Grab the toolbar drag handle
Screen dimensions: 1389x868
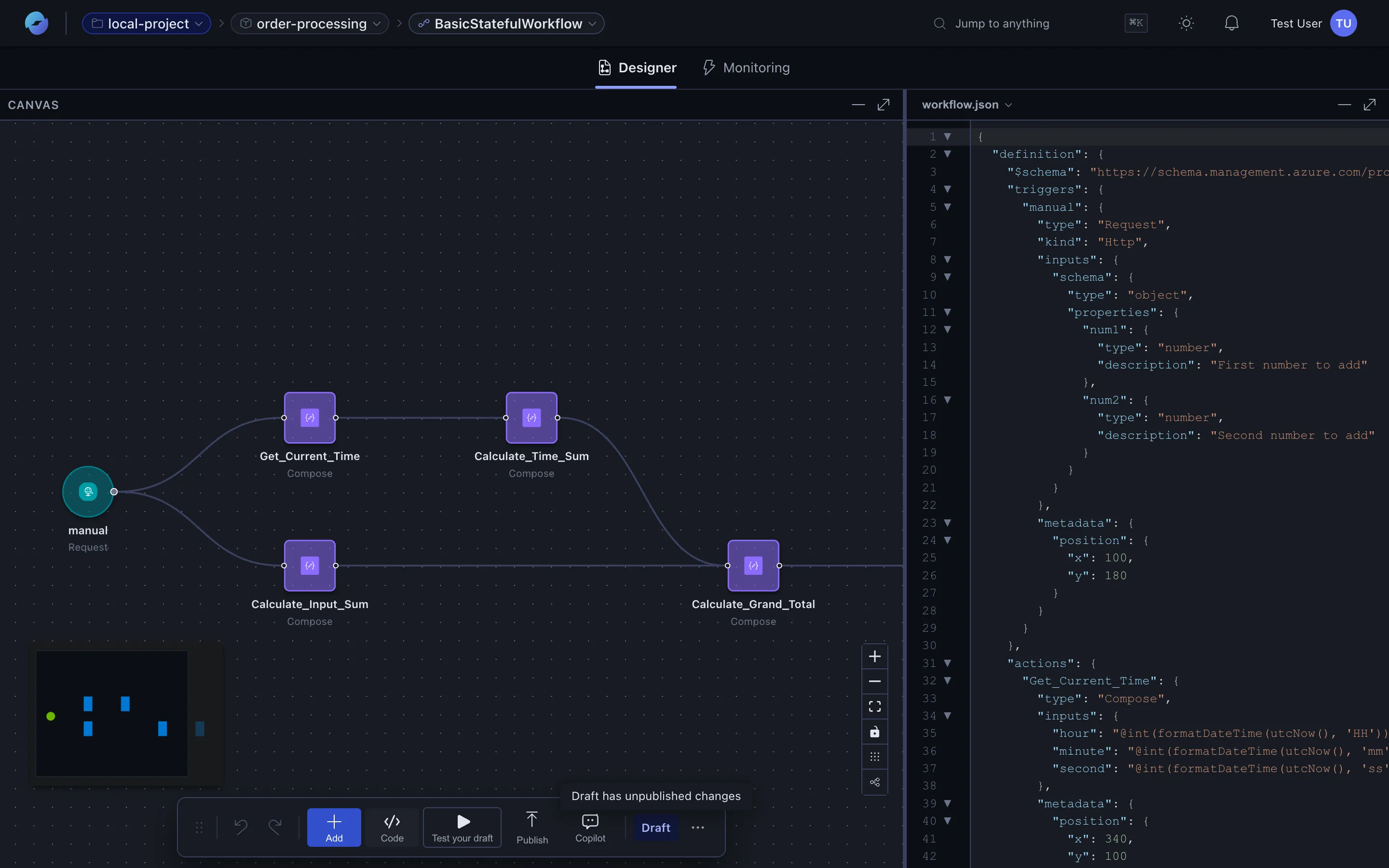click(199, 827)
